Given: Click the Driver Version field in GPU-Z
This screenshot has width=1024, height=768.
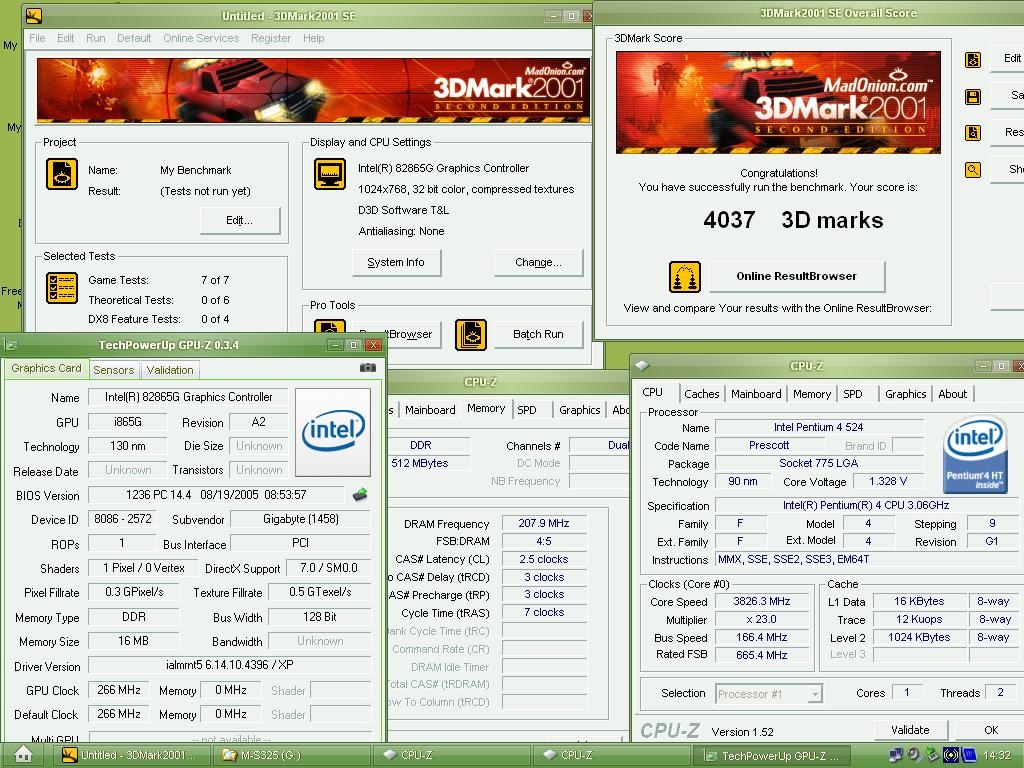Looking at the screenshot, I should [x=229, y=665].
